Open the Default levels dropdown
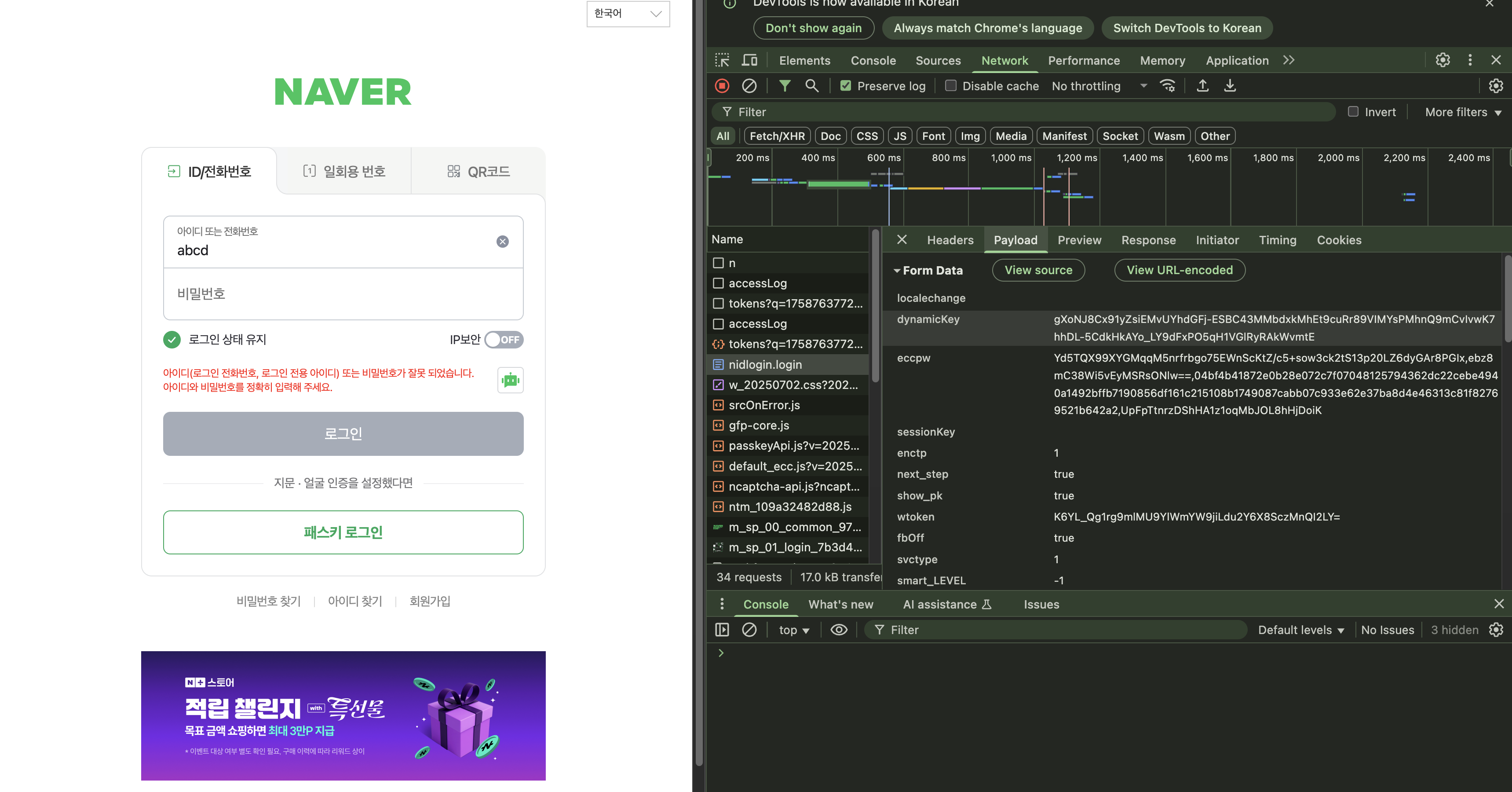 click(1301, 630)
